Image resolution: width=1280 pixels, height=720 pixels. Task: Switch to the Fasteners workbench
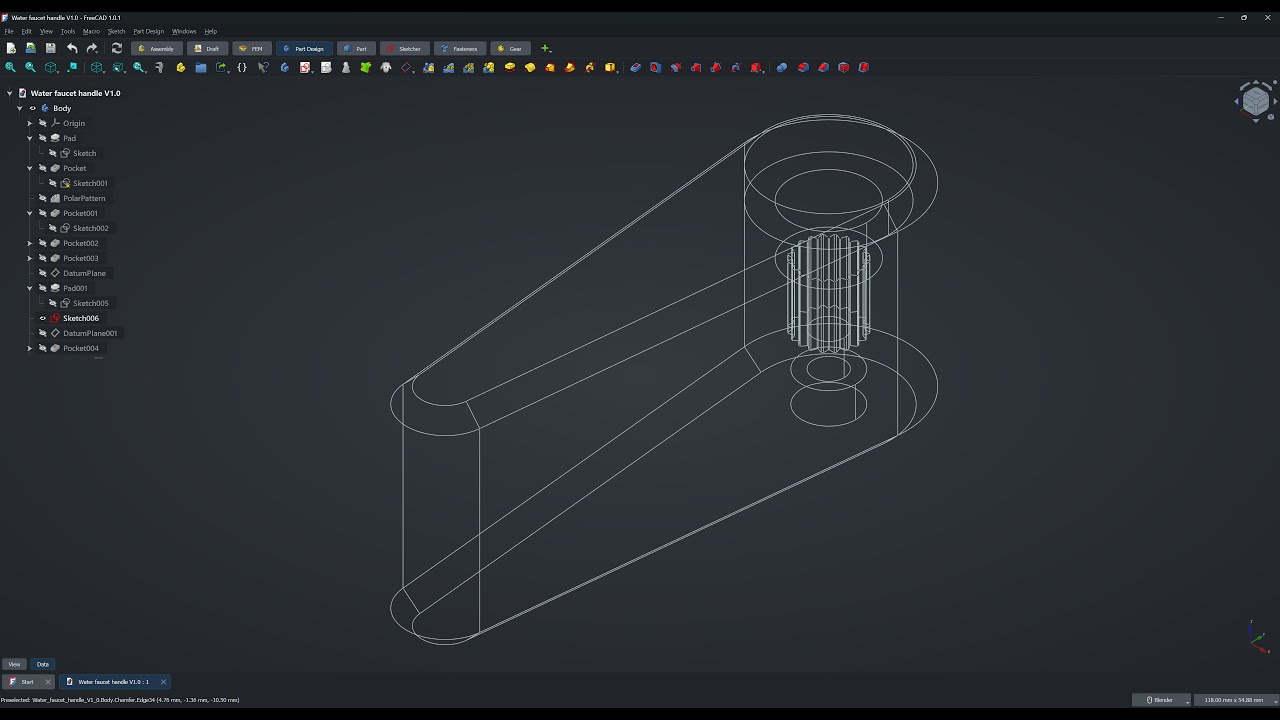click(460, 48)
